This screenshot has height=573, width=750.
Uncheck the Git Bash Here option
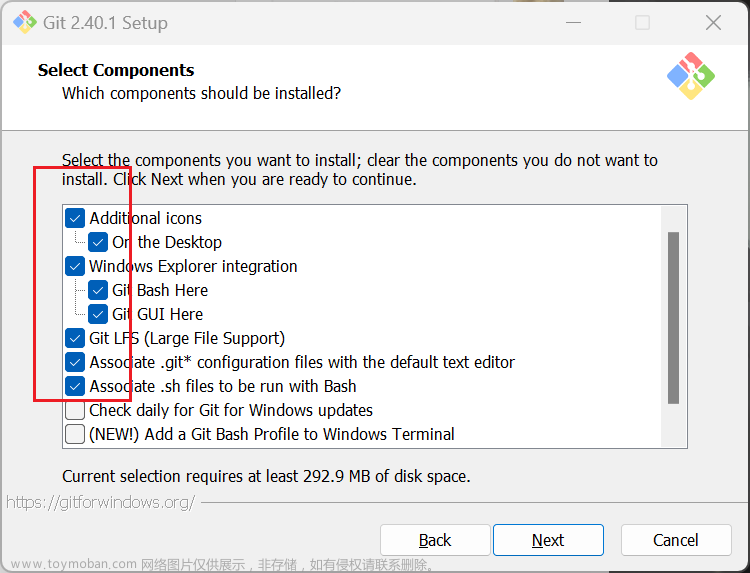click(x=98, y=290)
